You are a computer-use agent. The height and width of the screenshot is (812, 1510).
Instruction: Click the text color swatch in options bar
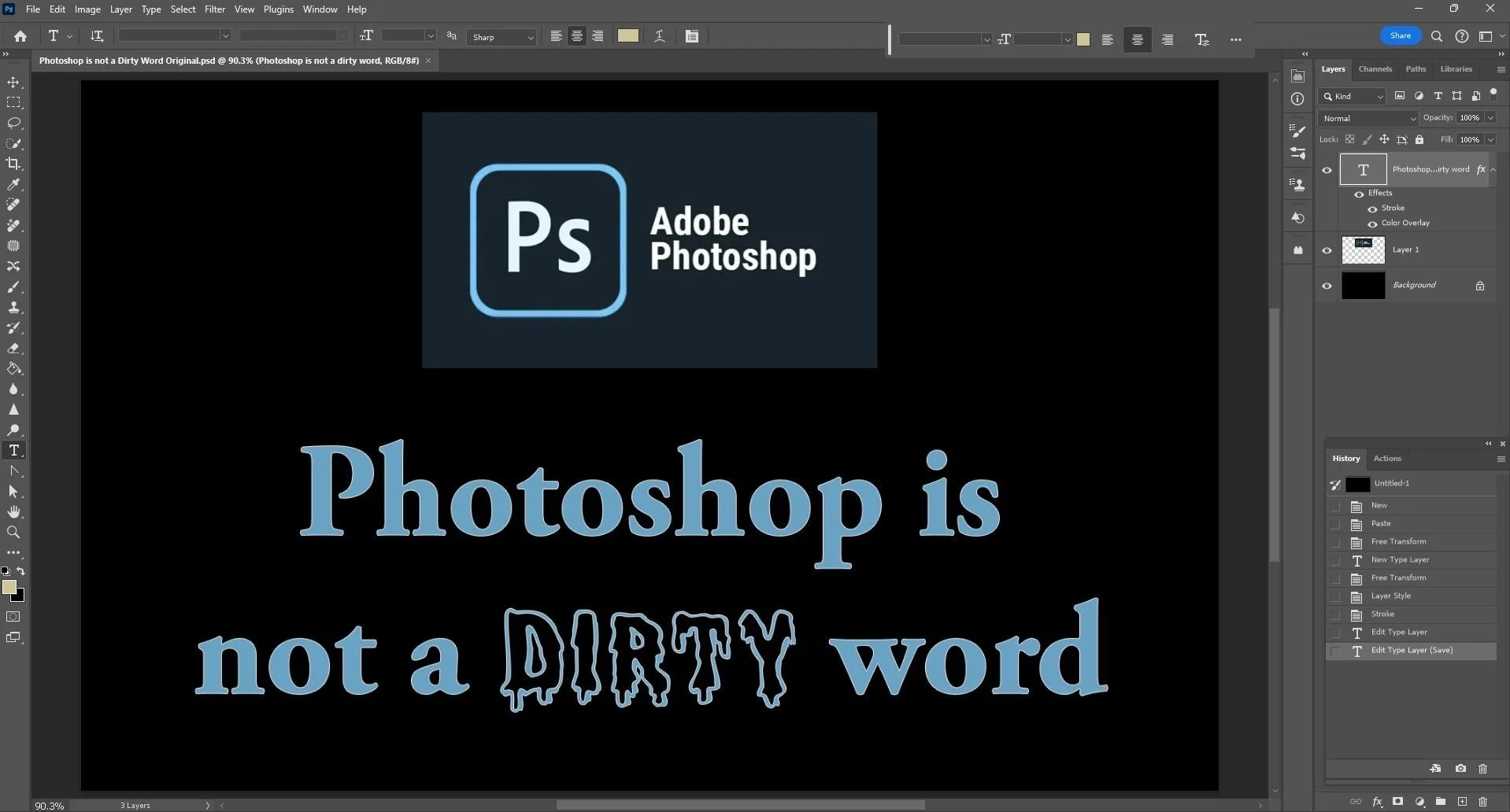[627, 36]
